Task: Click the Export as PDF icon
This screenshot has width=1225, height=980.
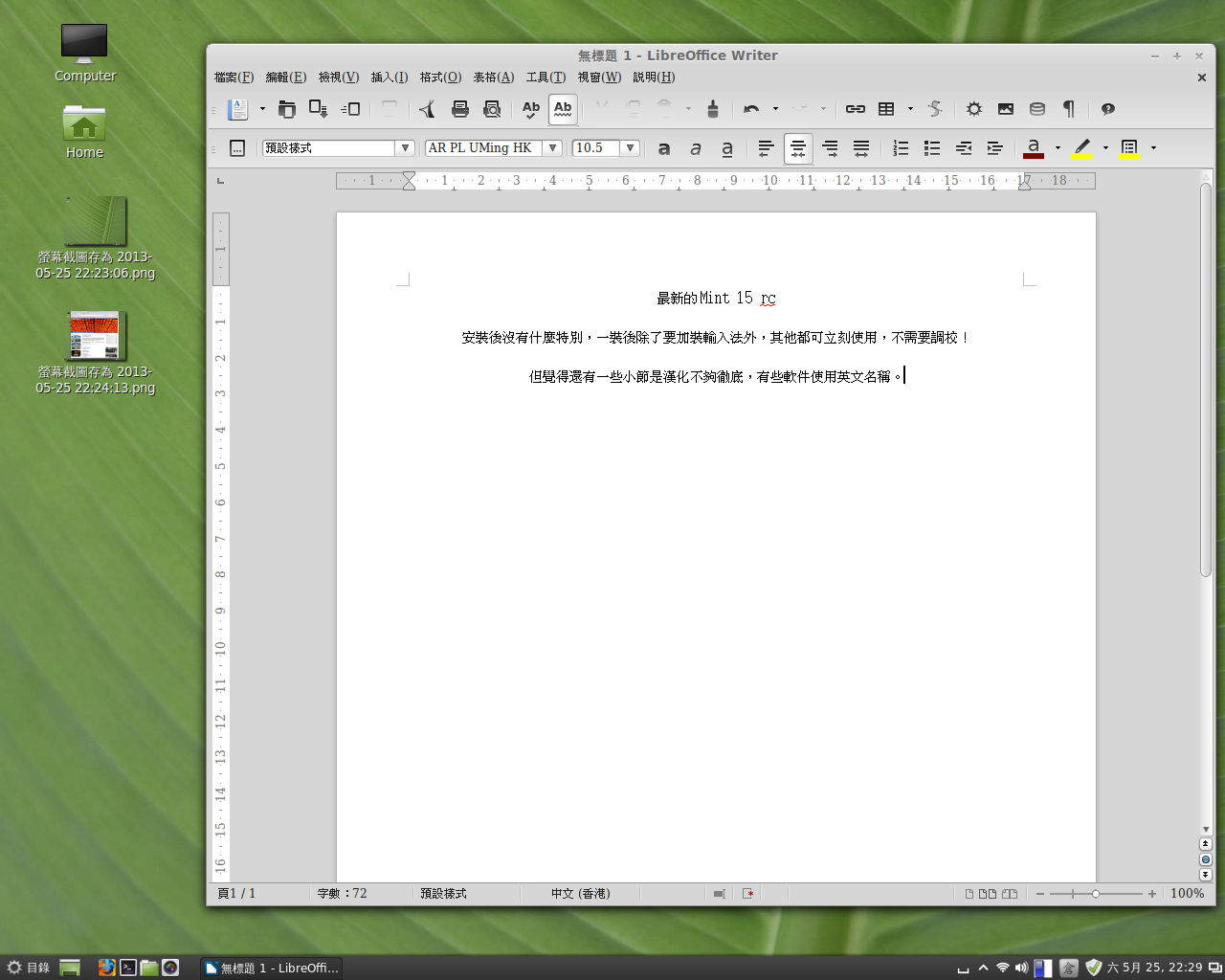Action: (x=427, y=109)
